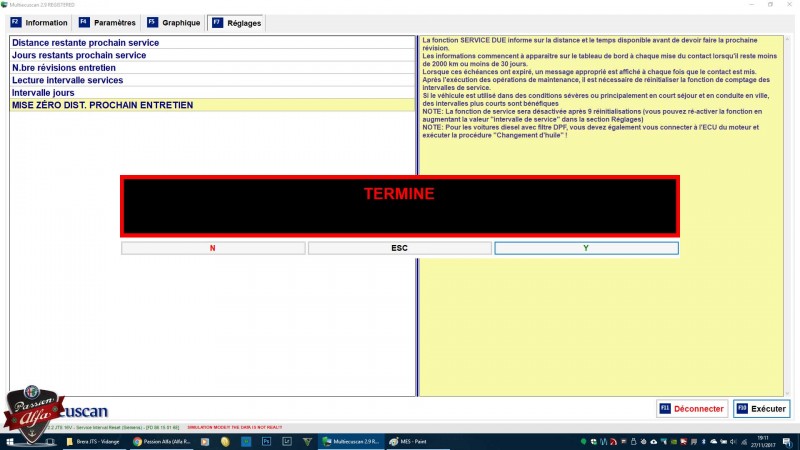Image resolution: width=800 pixels, height=450 pixels.
Task: Open Chrome Passion Alfa taskbar item
Action: [x=161, y=441]
